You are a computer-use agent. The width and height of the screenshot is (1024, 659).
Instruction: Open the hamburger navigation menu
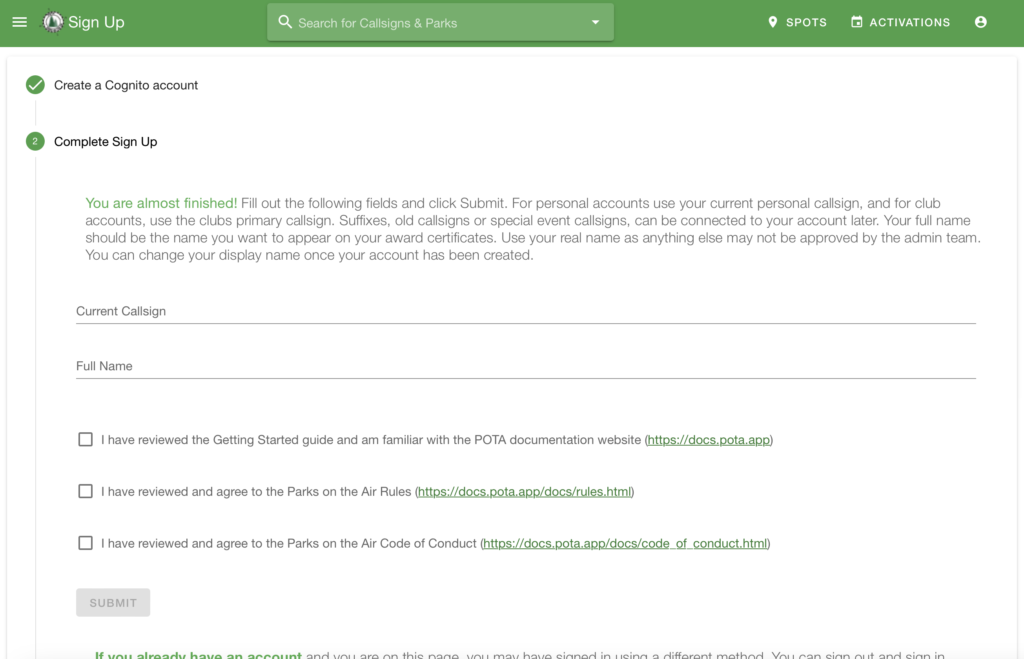pyautogui.click(x=19, y=22)
